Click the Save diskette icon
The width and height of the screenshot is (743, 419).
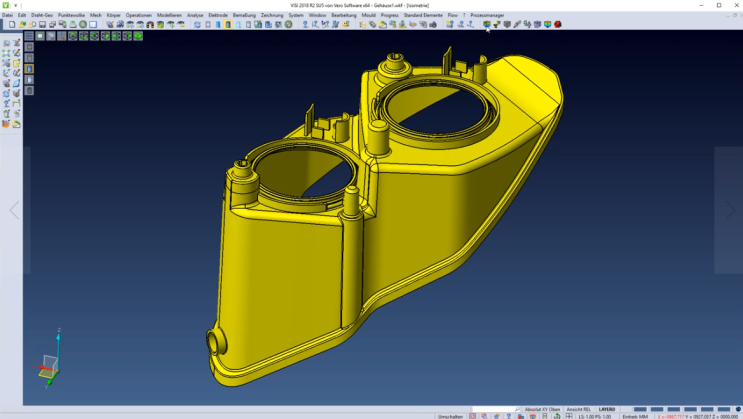coord(42,24)
